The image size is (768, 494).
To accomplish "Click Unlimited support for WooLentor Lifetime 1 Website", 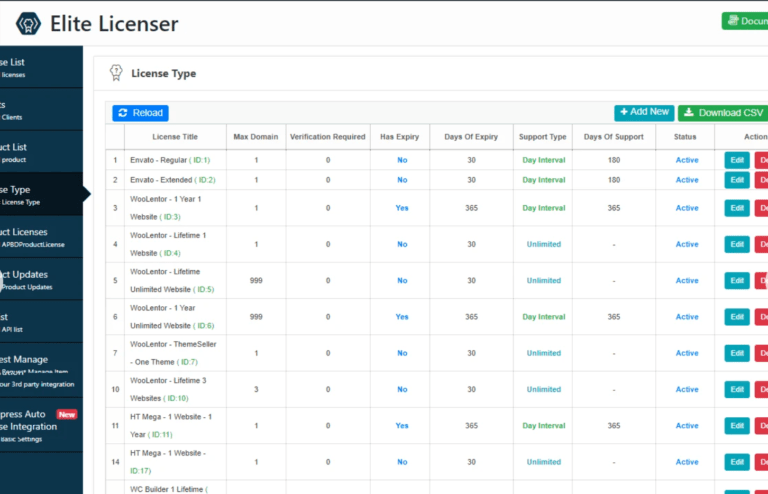I will pyautogui.click(x=544, y=244).
